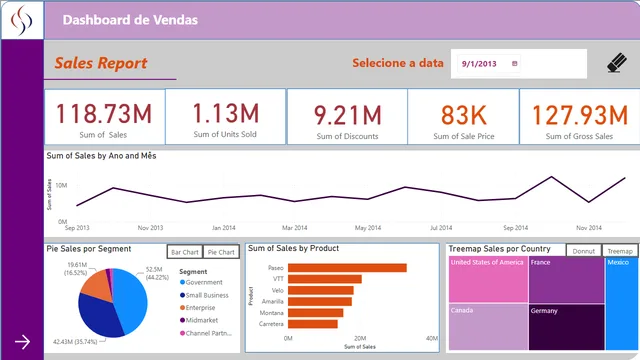
Task: Click the Nov 2014 axis label
Action: (589, 228)
